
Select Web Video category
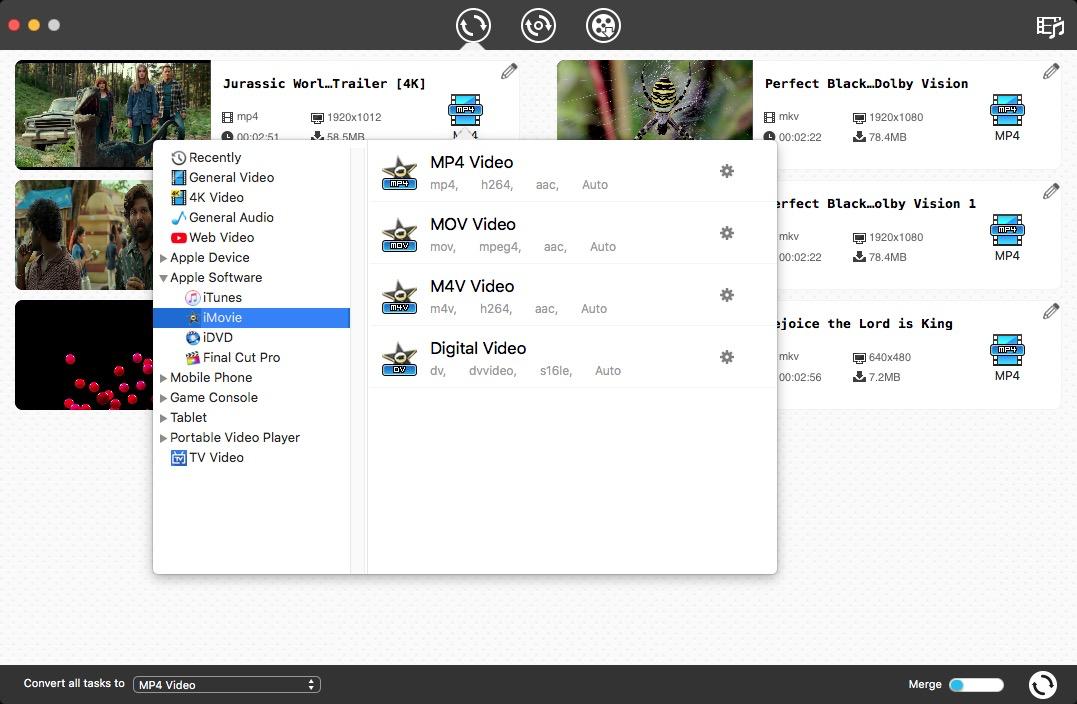point(212,238)
